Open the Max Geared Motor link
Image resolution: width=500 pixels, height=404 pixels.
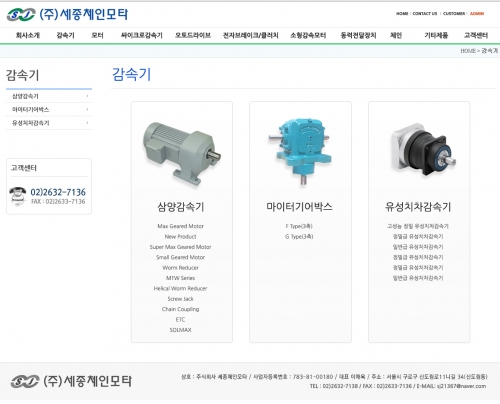(x=180, y=226)
